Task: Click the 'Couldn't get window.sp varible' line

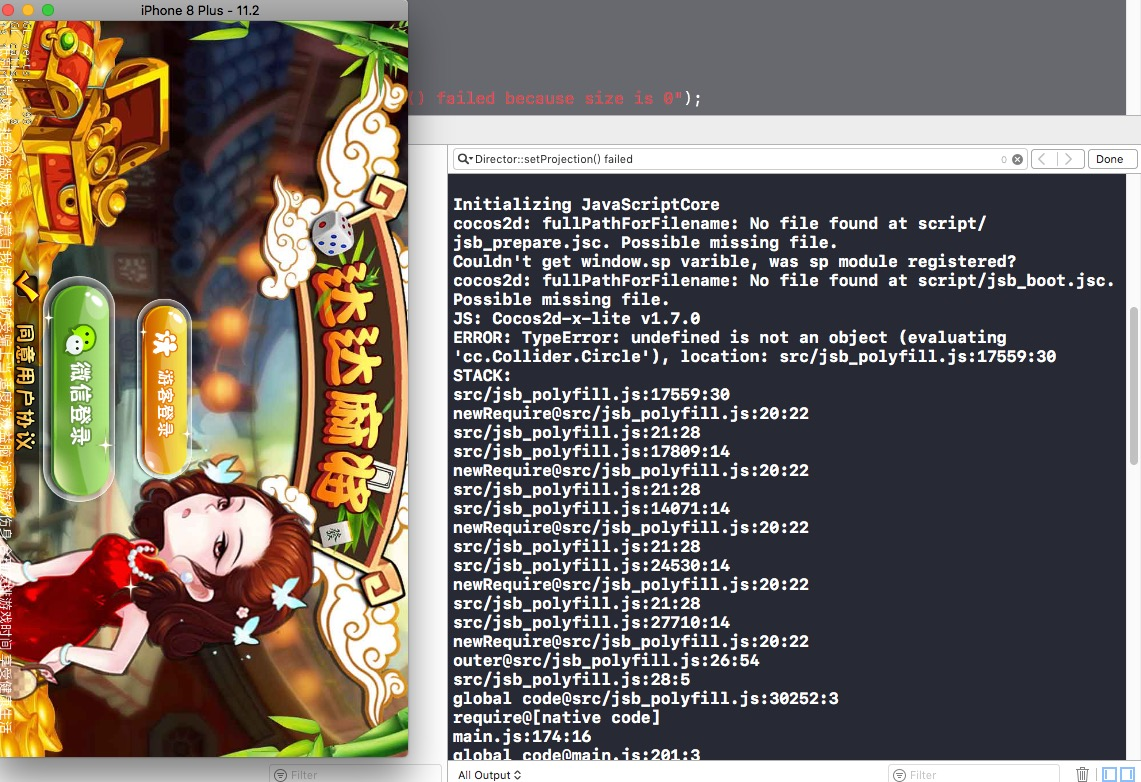Action: pos(734,262)
